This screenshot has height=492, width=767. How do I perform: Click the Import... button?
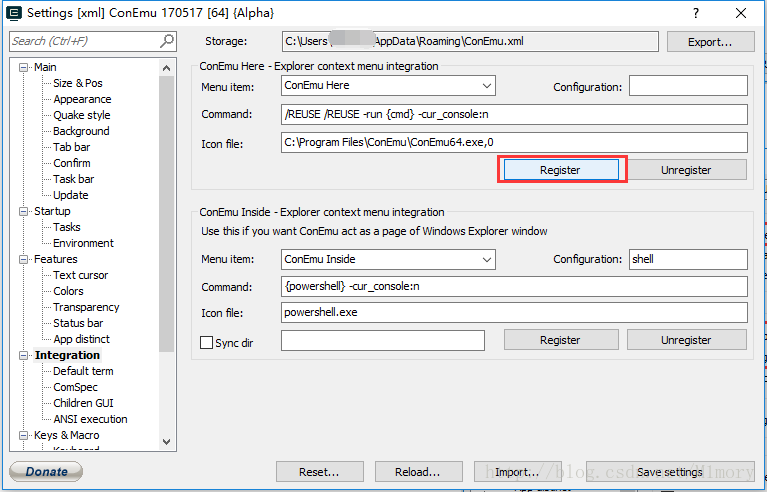coord(518,472)
